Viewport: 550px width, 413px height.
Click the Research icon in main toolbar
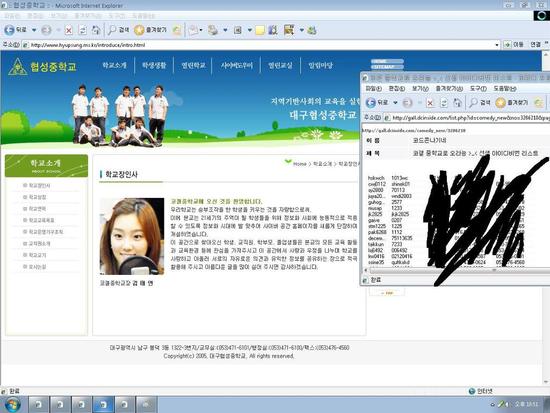(273, 30)
